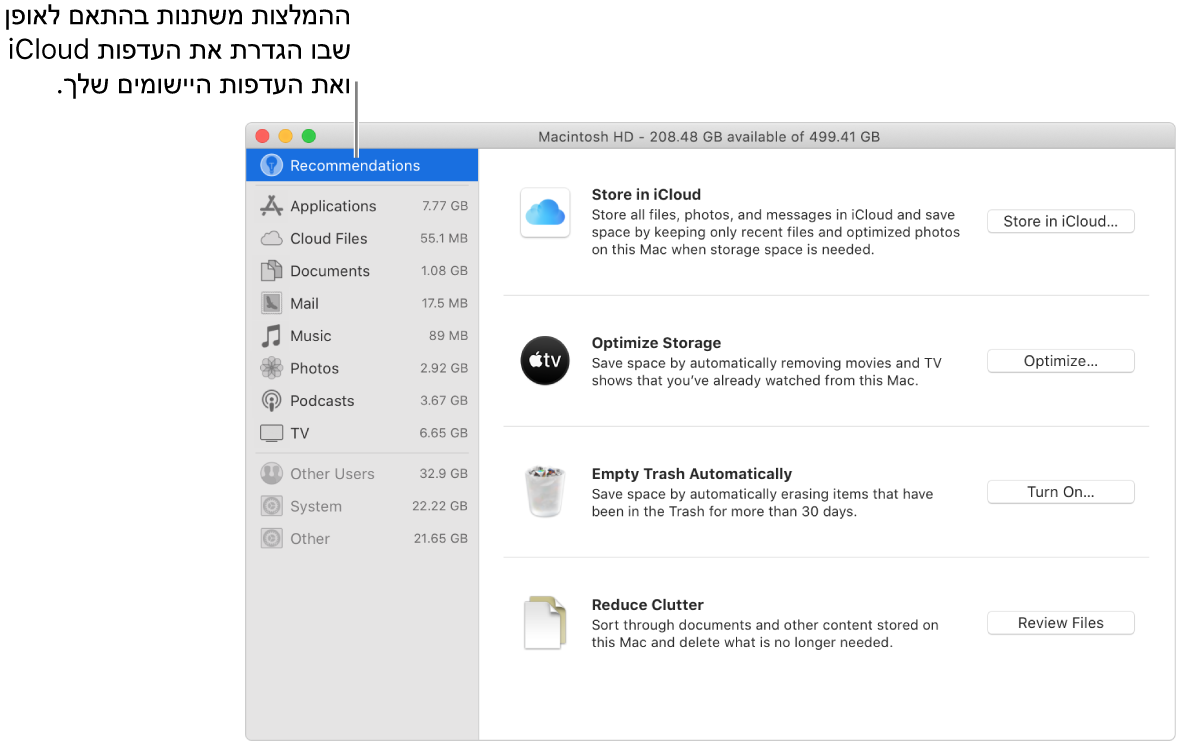
Task: Click the 89 MB Music size
Action: pos(448,336)
